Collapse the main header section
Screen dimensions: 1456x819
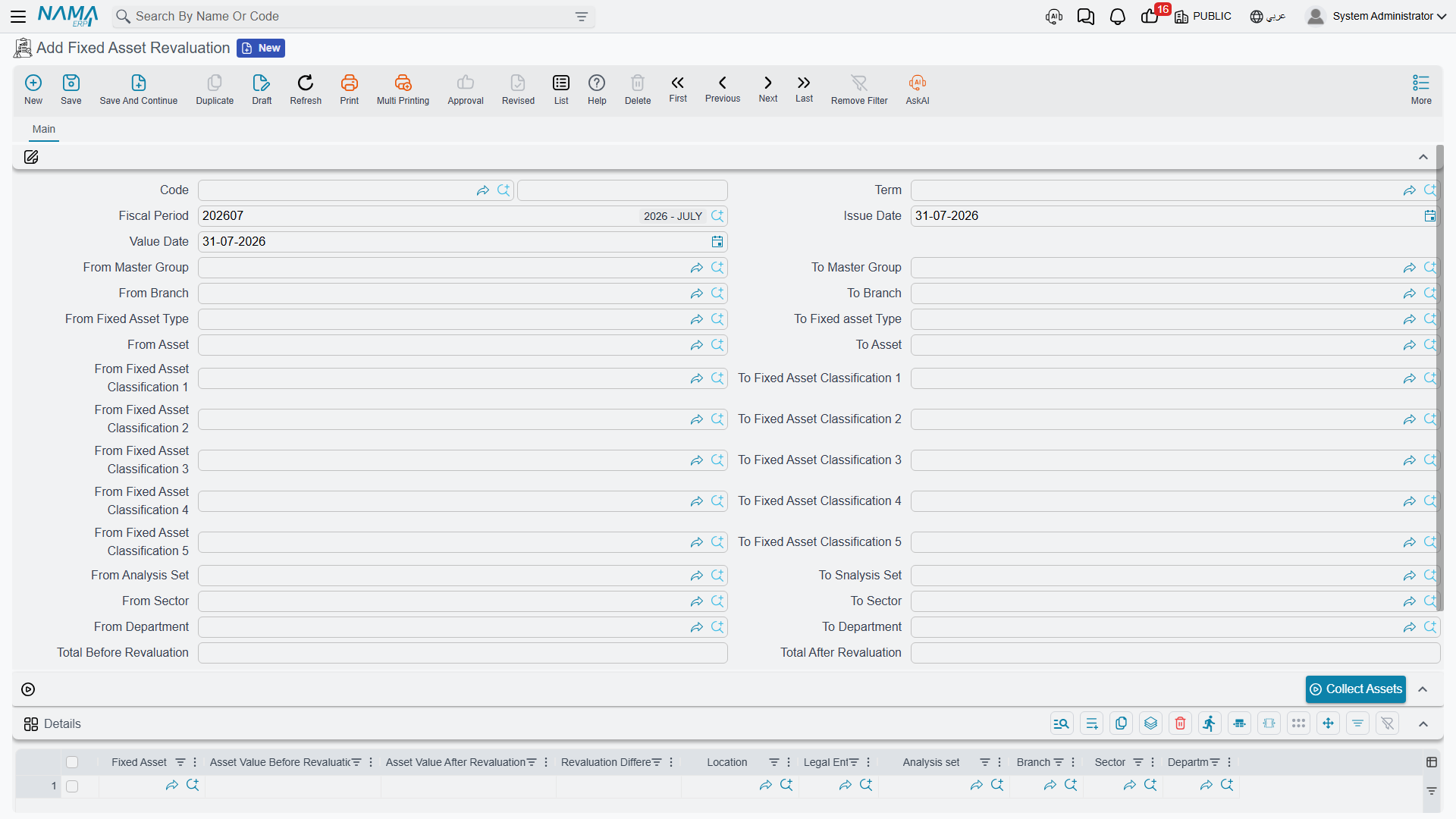click(1423, 157)
